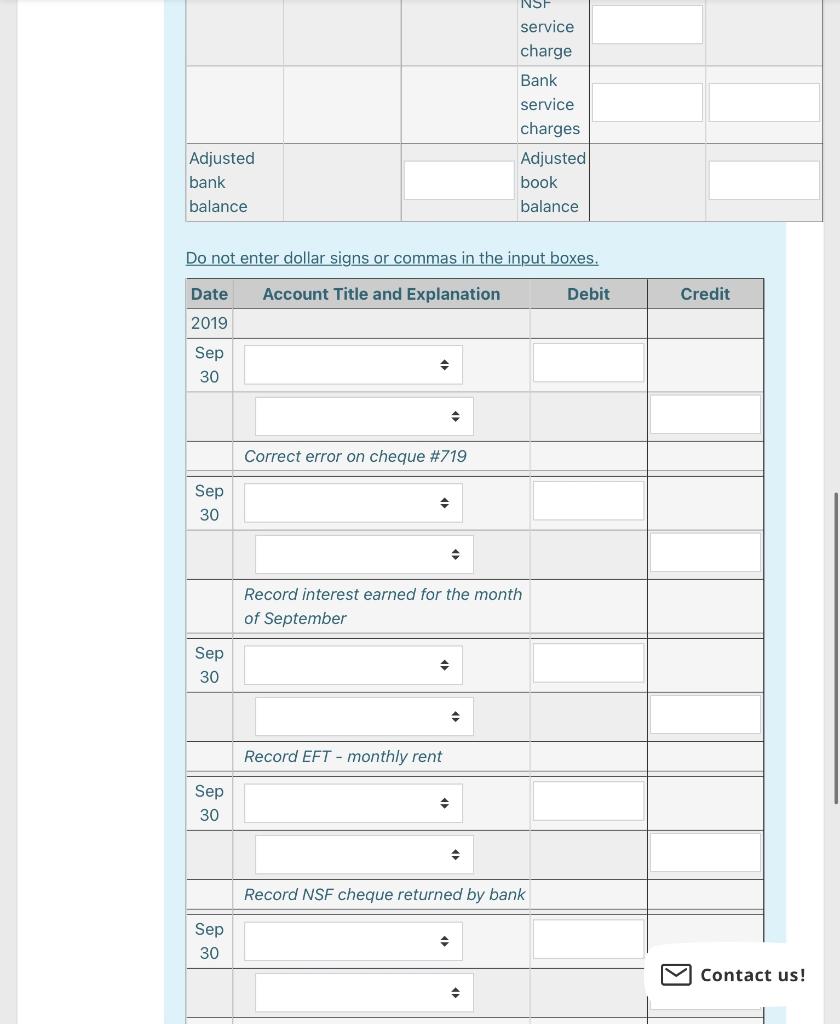
Task: Open the debit account dropdown for interest earned entry
Action: coord(352,502)
